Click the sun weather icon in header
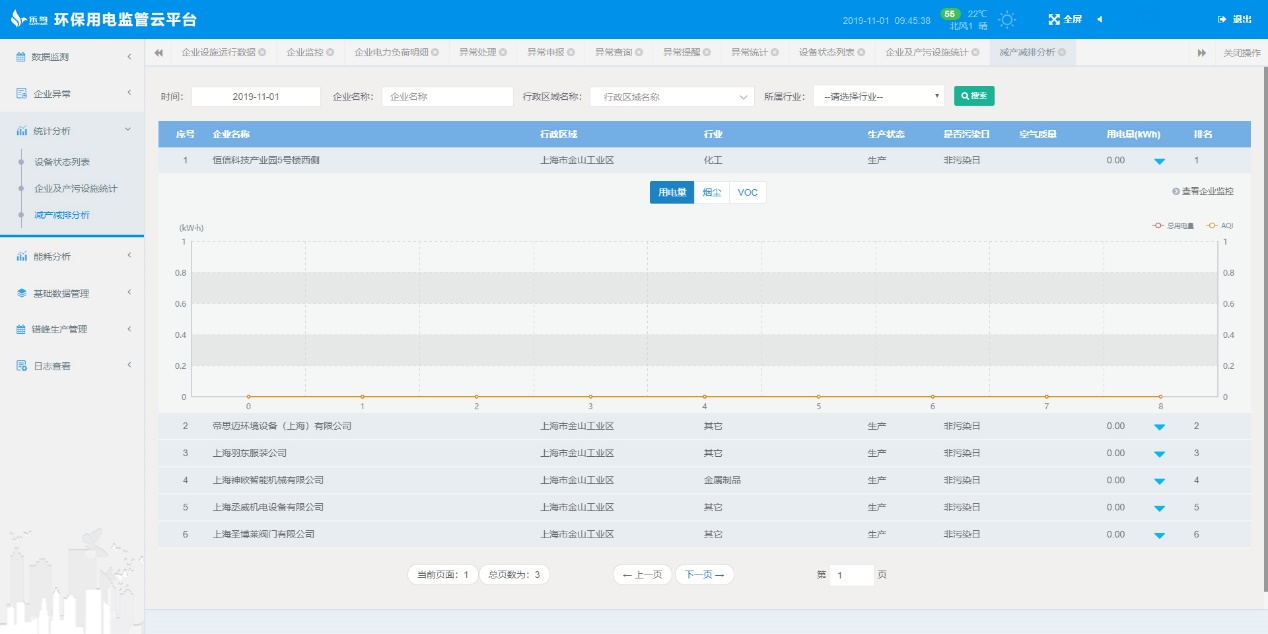1268x634 pixels. [1007, 20]
